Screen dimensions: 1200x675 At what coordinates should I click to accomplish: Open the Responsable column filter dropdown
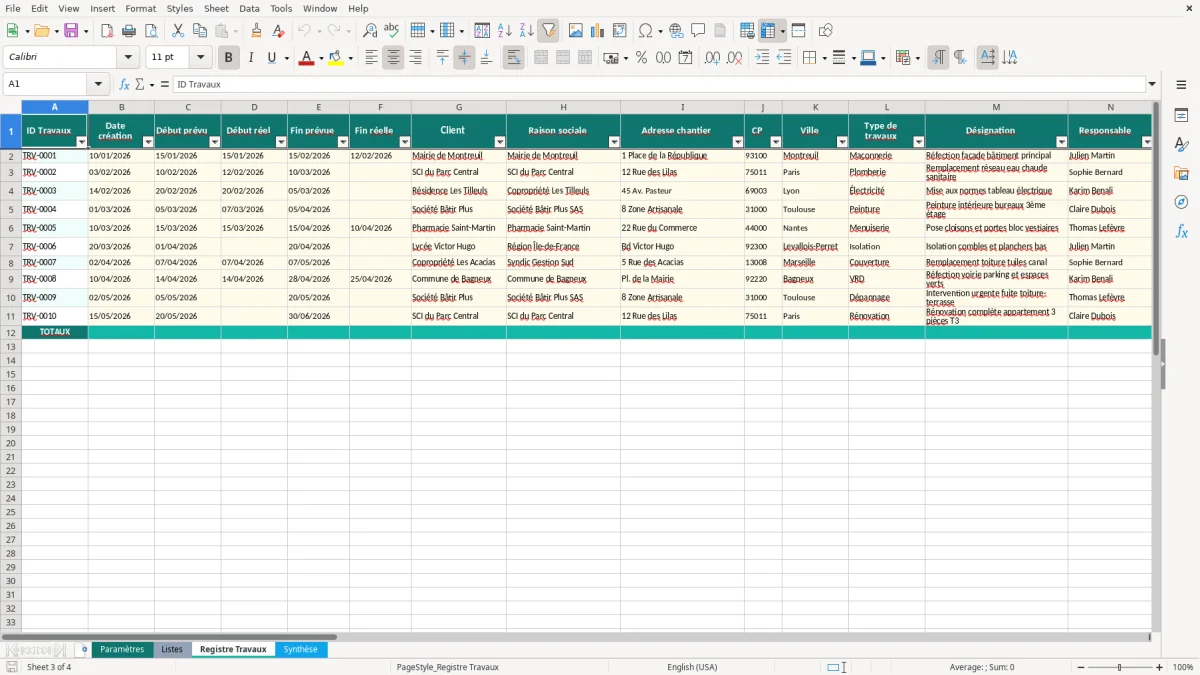click(x=1146, y=142)
